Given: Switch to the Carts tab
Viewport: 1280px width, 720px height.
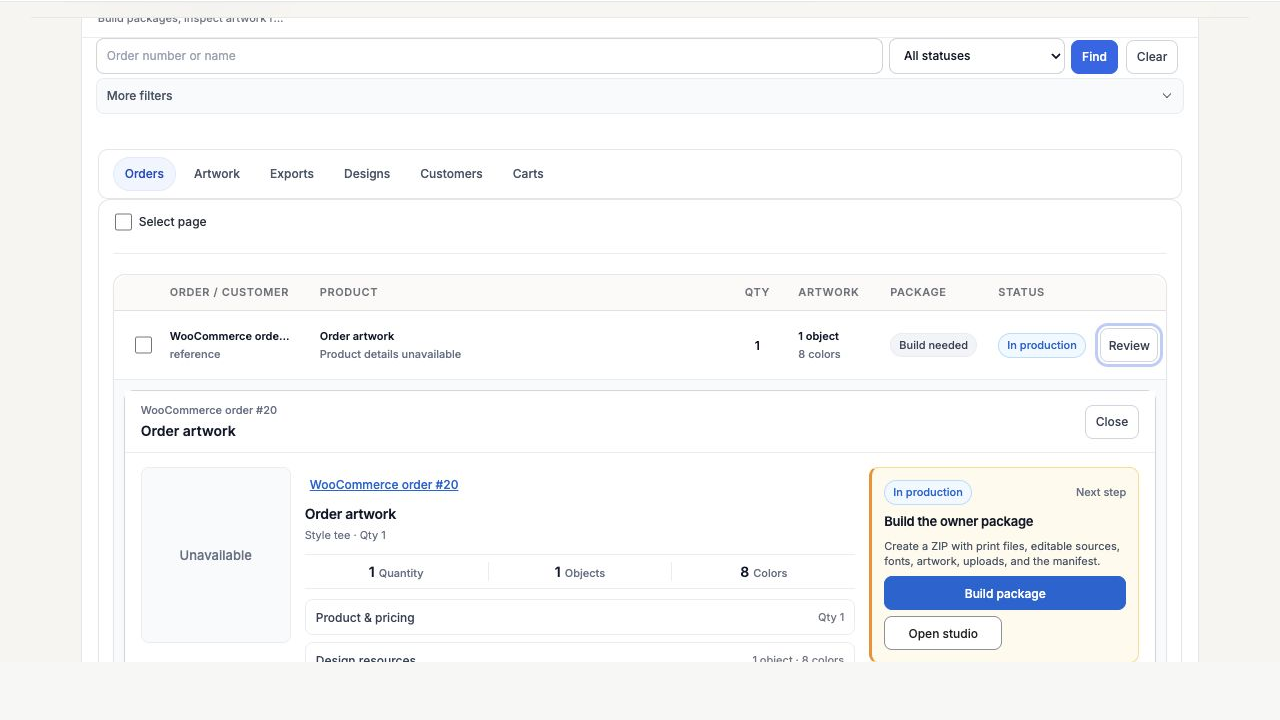Looking at the screenshot, I should [x=528, y=174].
